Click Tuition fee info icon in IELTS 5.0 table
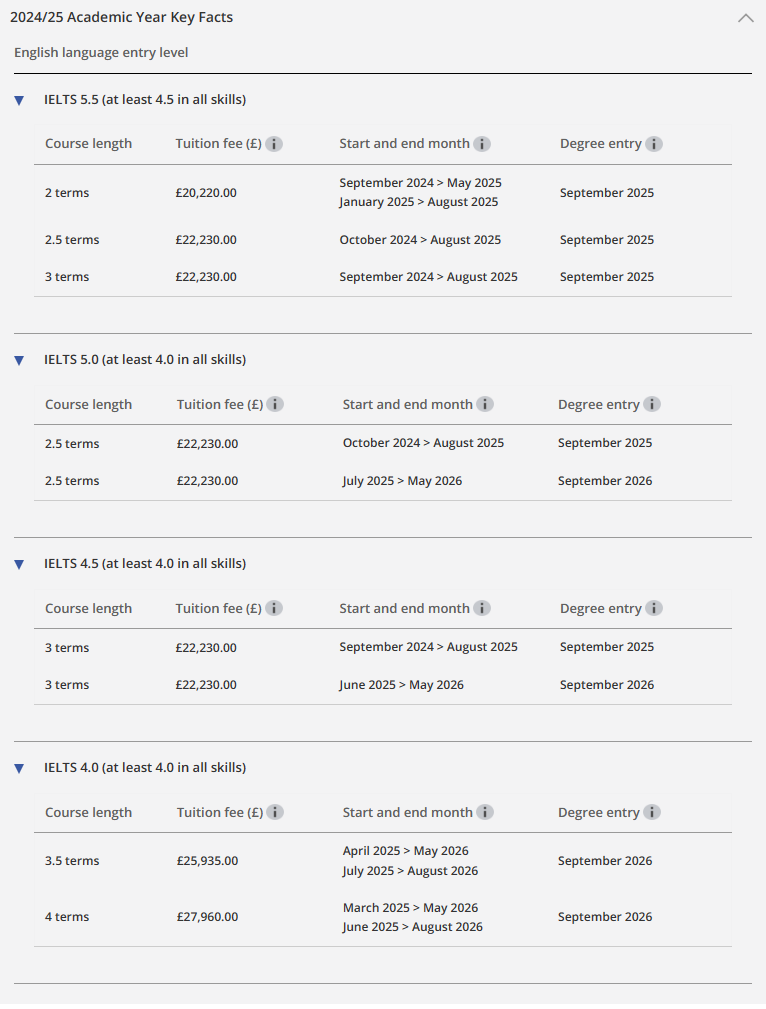This screenshot has width=766, height=1009. click(275, 404)
